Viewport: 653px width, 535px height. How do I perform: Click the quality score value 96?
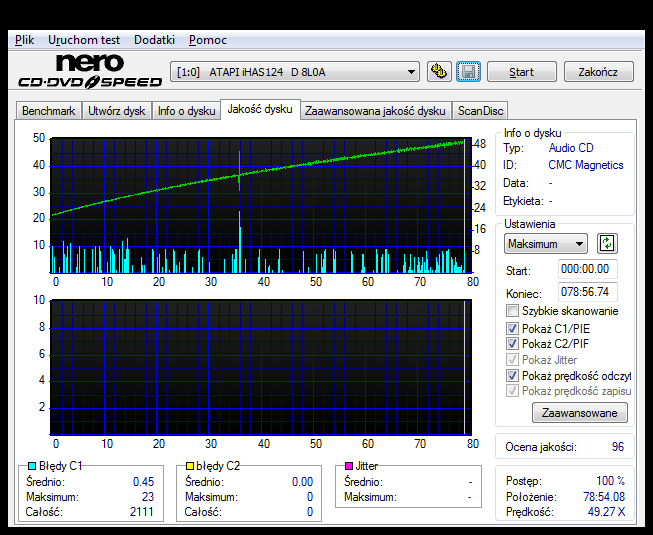(618, 447)
